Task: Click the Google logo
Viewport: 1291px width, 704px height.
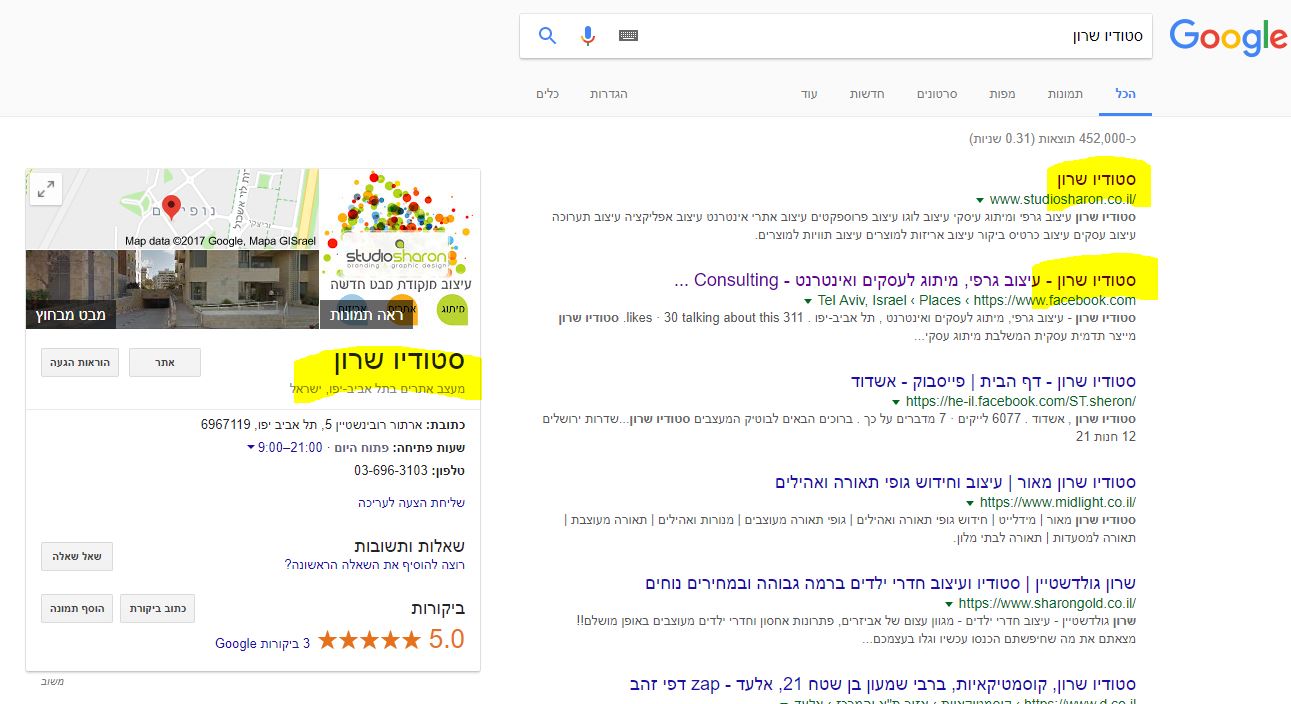Action: [x=1229, y=37]
